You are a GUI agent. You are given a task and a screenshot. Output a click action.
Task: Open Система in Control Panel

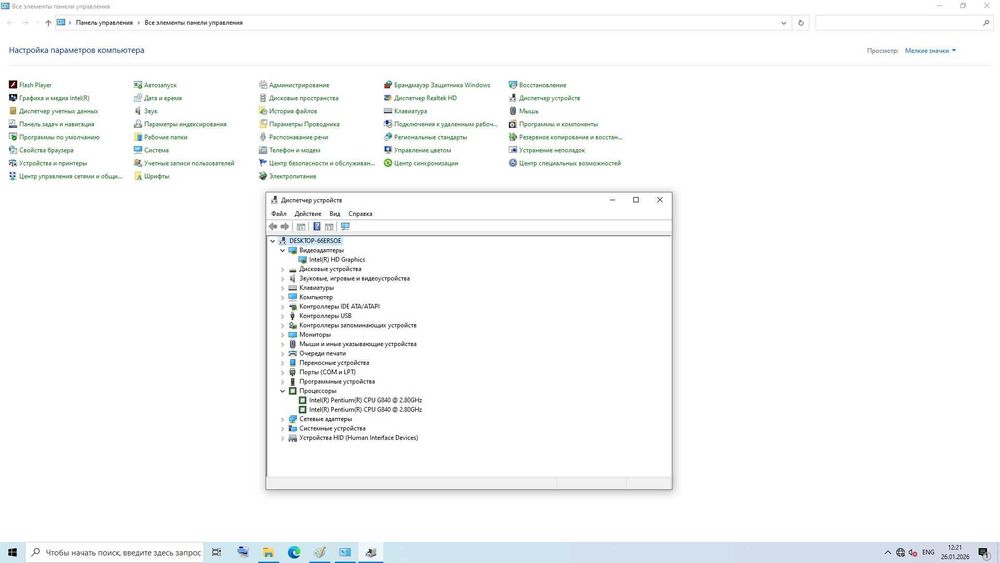[151, 150]
